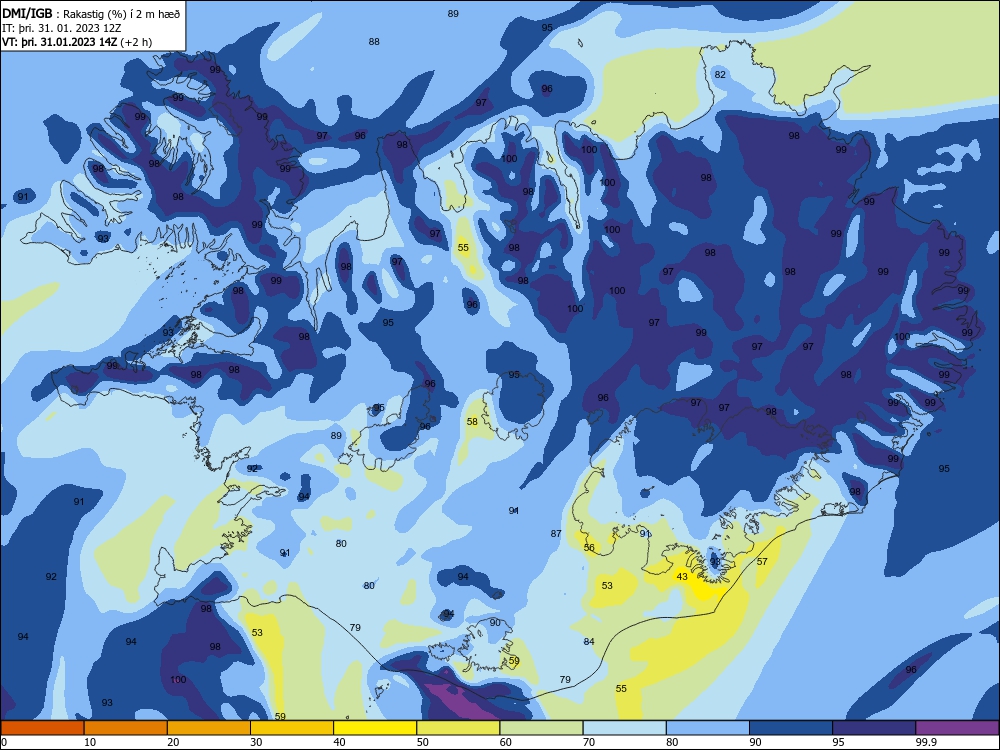Click the bright yellow 40–50 legend swatch
The height and width of the screenshot is (750, 1000).
click(375, 728)
